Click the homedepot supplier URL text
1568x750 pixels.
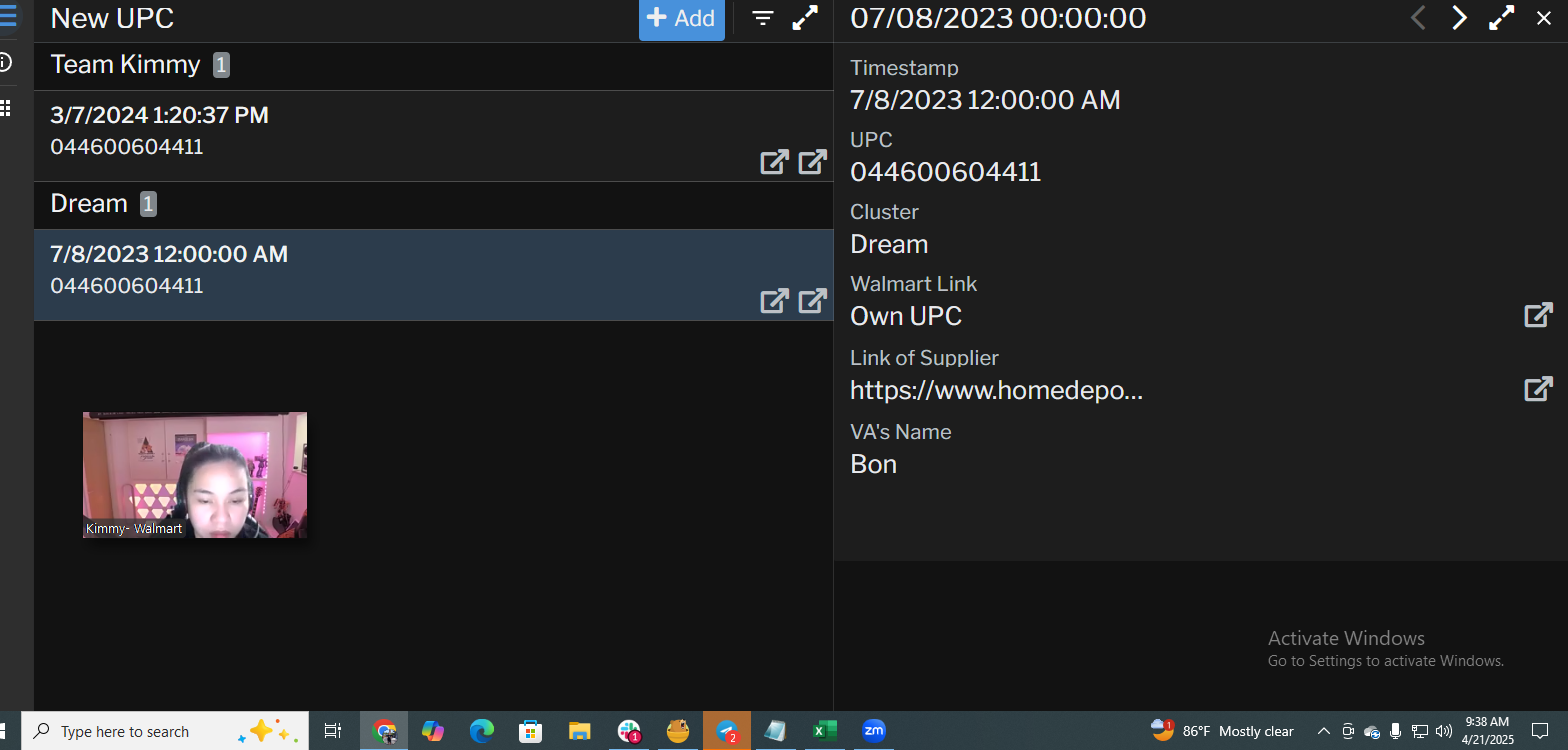click(x=995, y=390)
